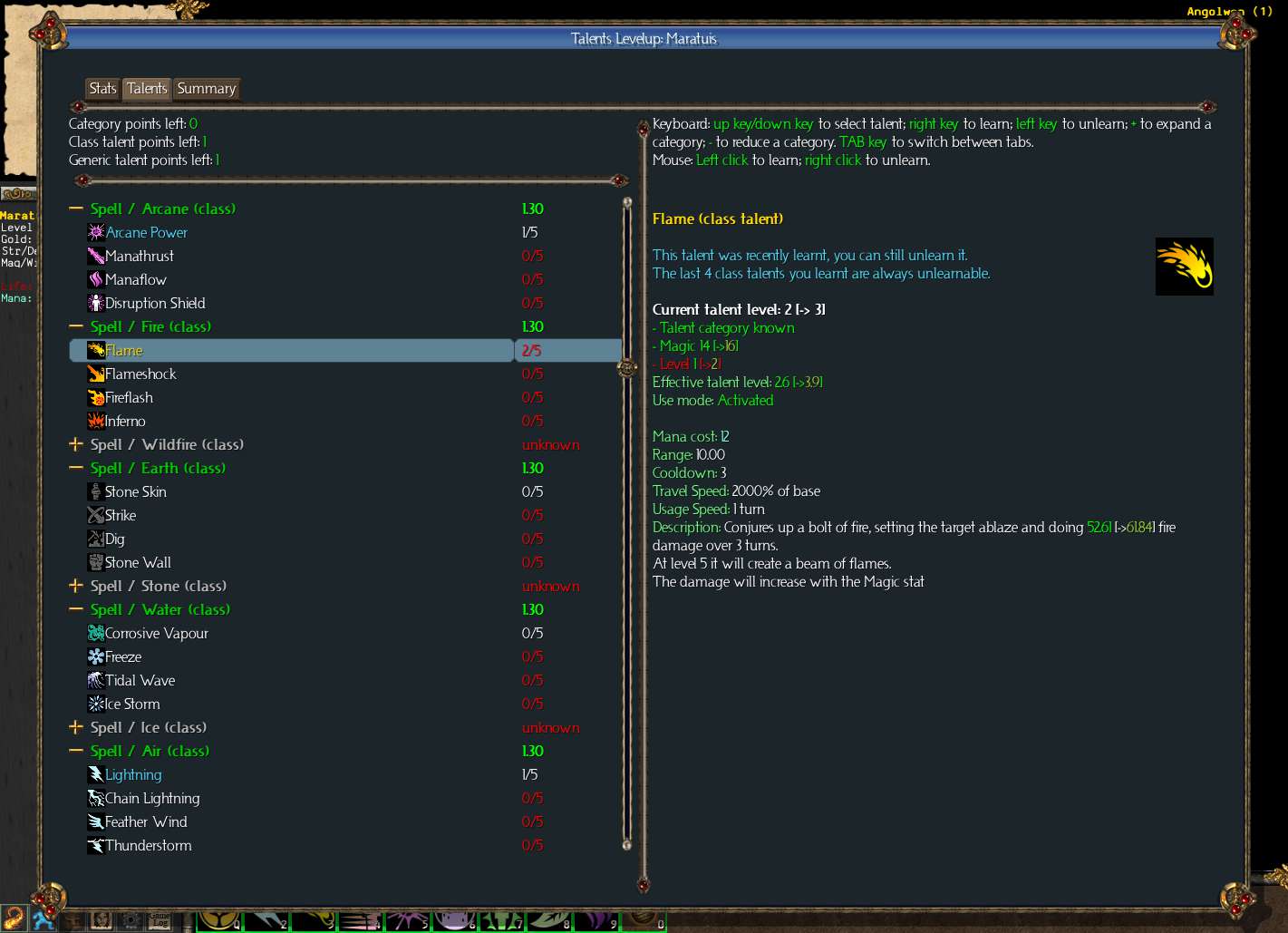1288x933 pixels.
Task: Expand the Spell / Ice category
Action: click(76, 727)
